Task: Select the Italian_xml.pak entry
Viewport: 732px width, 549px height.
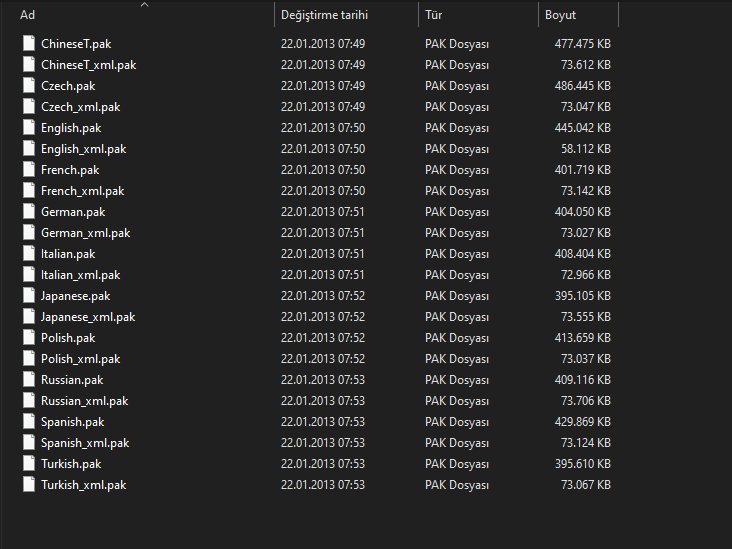Action: click(x=80, y=275)
